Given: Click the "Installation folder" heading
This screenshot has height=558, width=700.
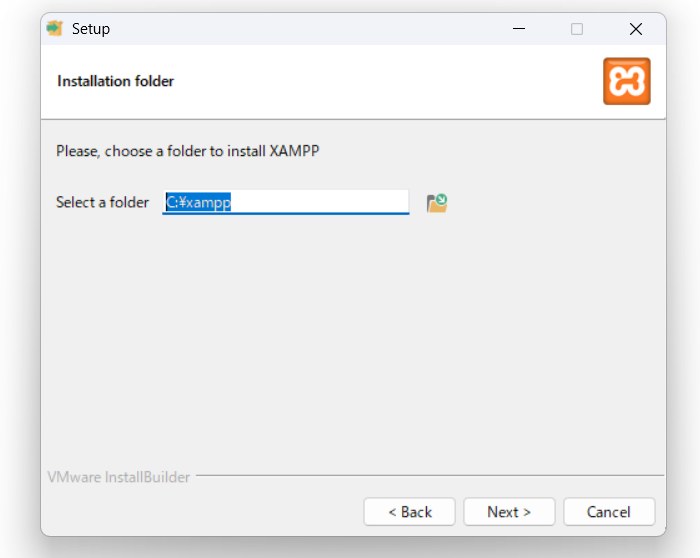Looking at the screenshot, I should click(115, 81).
